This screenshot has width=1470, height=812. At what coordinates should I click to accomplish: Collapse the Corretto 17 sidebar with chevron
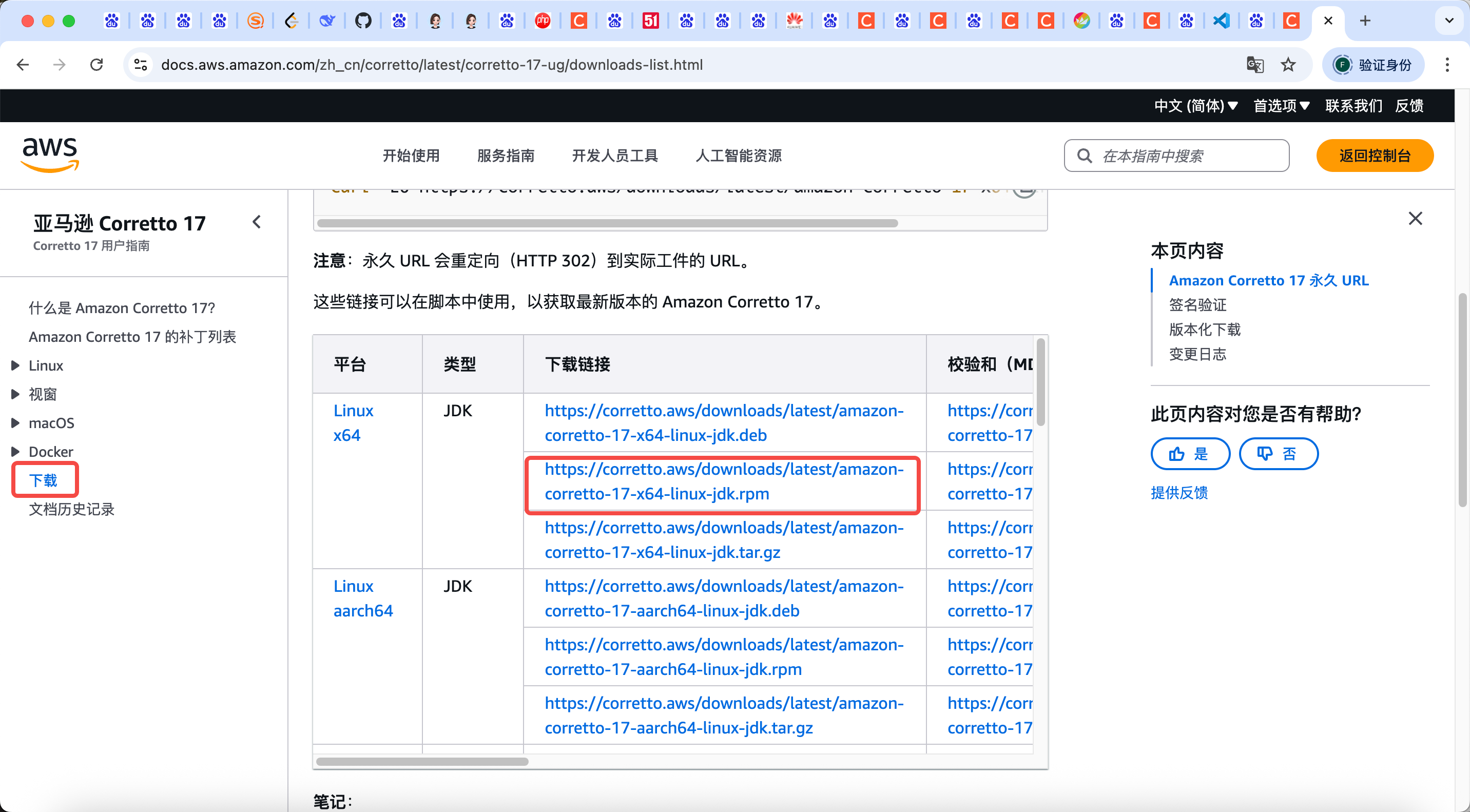coord(257,222)
